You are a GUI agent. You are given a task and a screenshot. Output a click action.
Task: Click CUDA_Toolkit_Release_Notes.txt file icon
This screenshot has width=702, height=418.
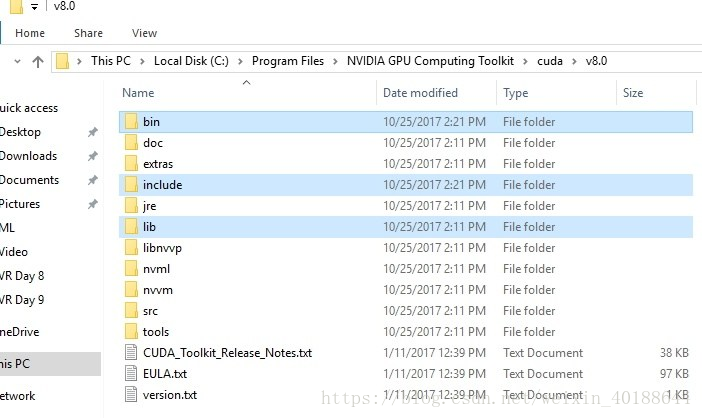tap(131, 353)
